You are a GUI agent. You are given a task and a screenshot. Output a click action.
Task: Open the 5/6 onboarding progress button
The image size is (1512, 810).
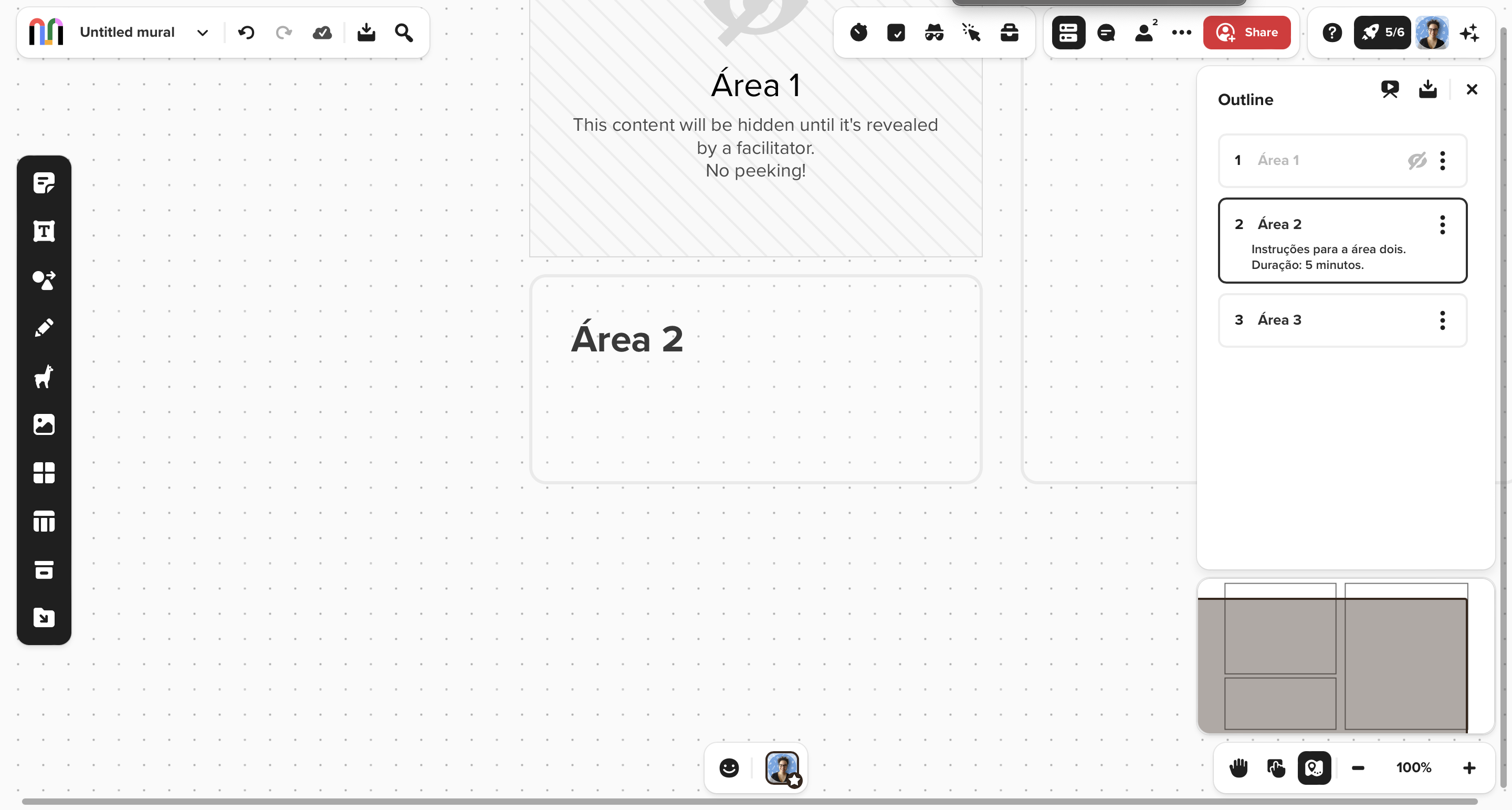(1382, 33)
